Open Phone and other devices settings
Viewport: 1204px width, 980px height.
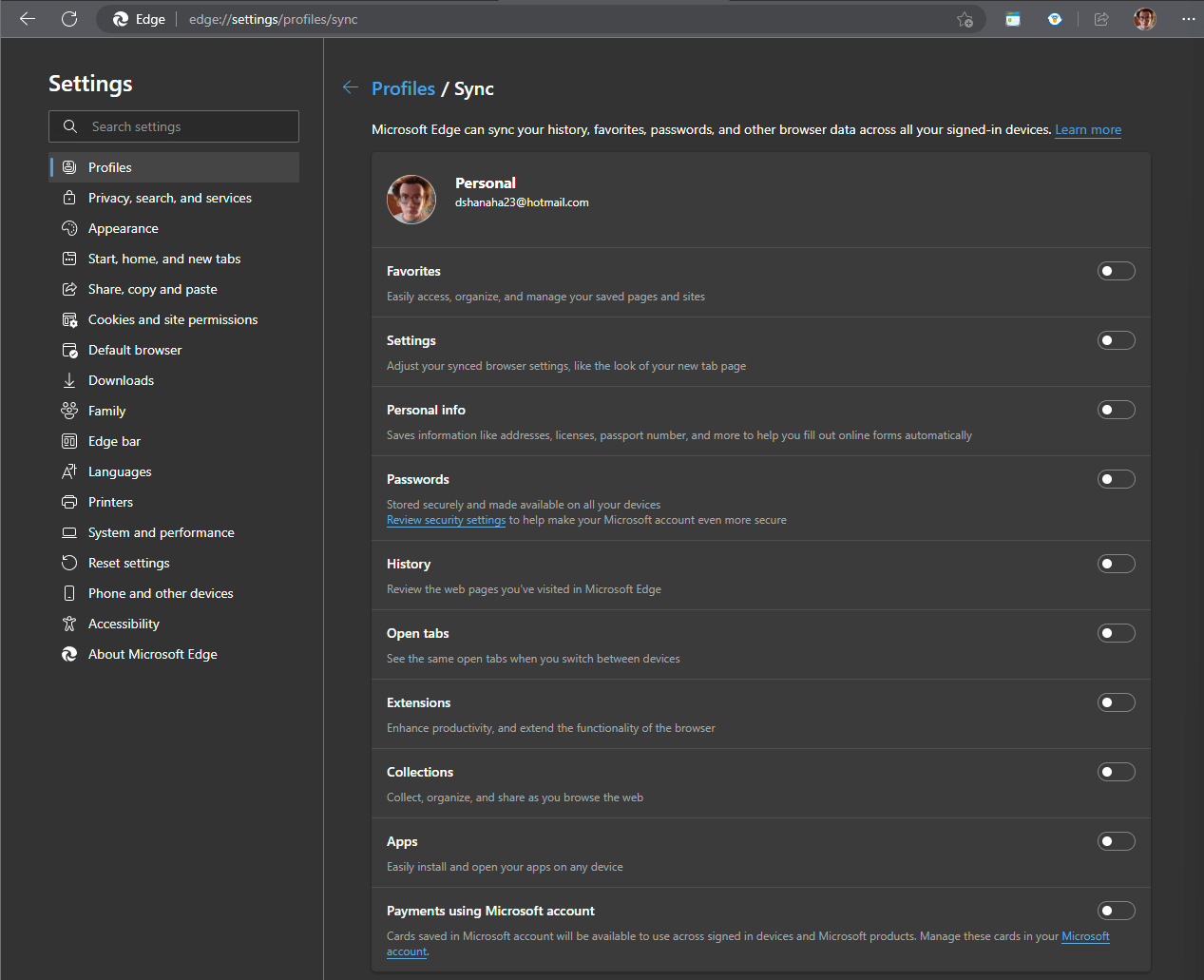[x=174, y=593]
